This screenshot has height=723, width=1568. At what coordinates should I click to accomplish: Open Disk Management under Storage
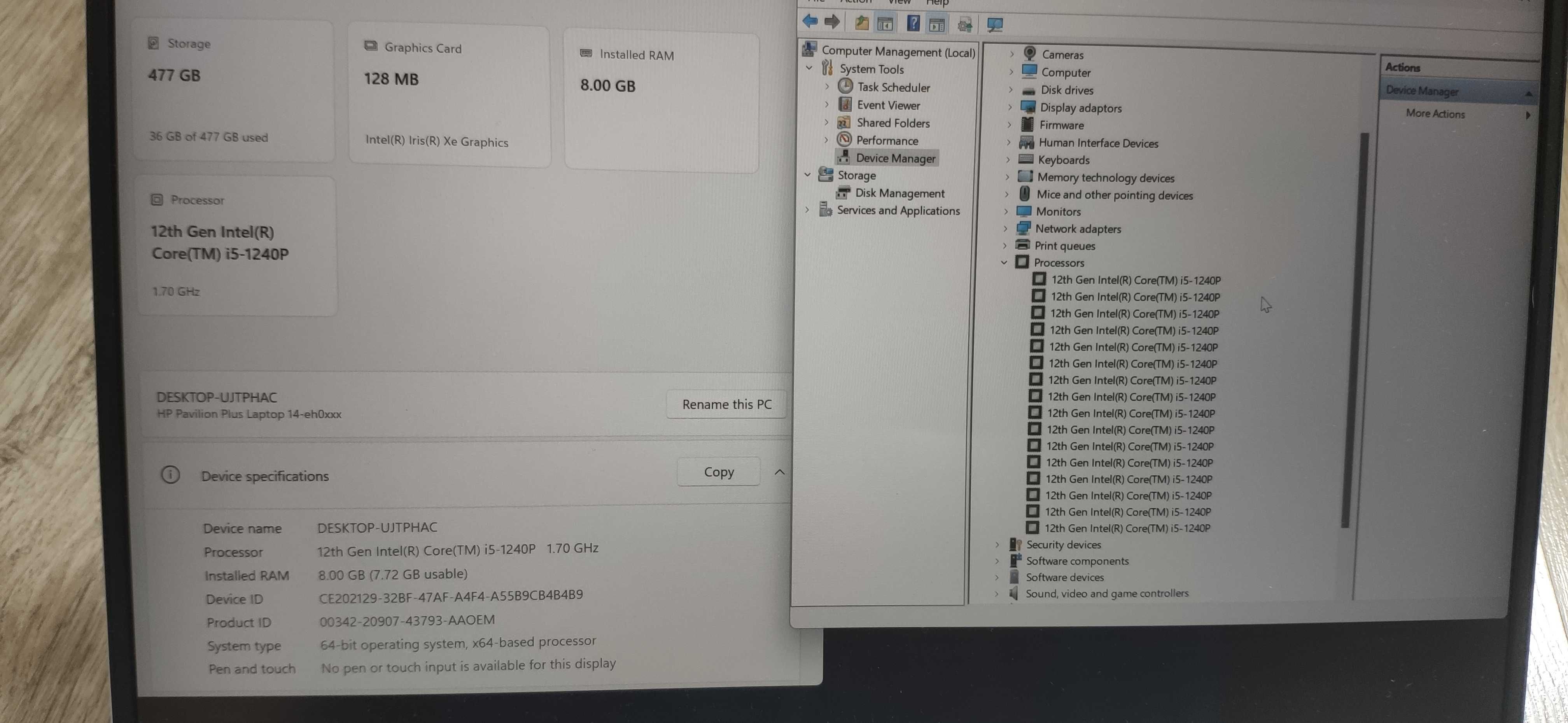(x=899, y=193)
